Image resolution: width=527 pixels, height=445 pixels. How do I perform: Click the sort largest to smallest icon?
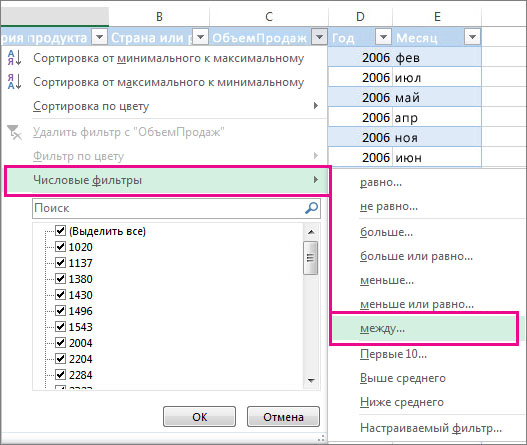[x=14, y=82]
